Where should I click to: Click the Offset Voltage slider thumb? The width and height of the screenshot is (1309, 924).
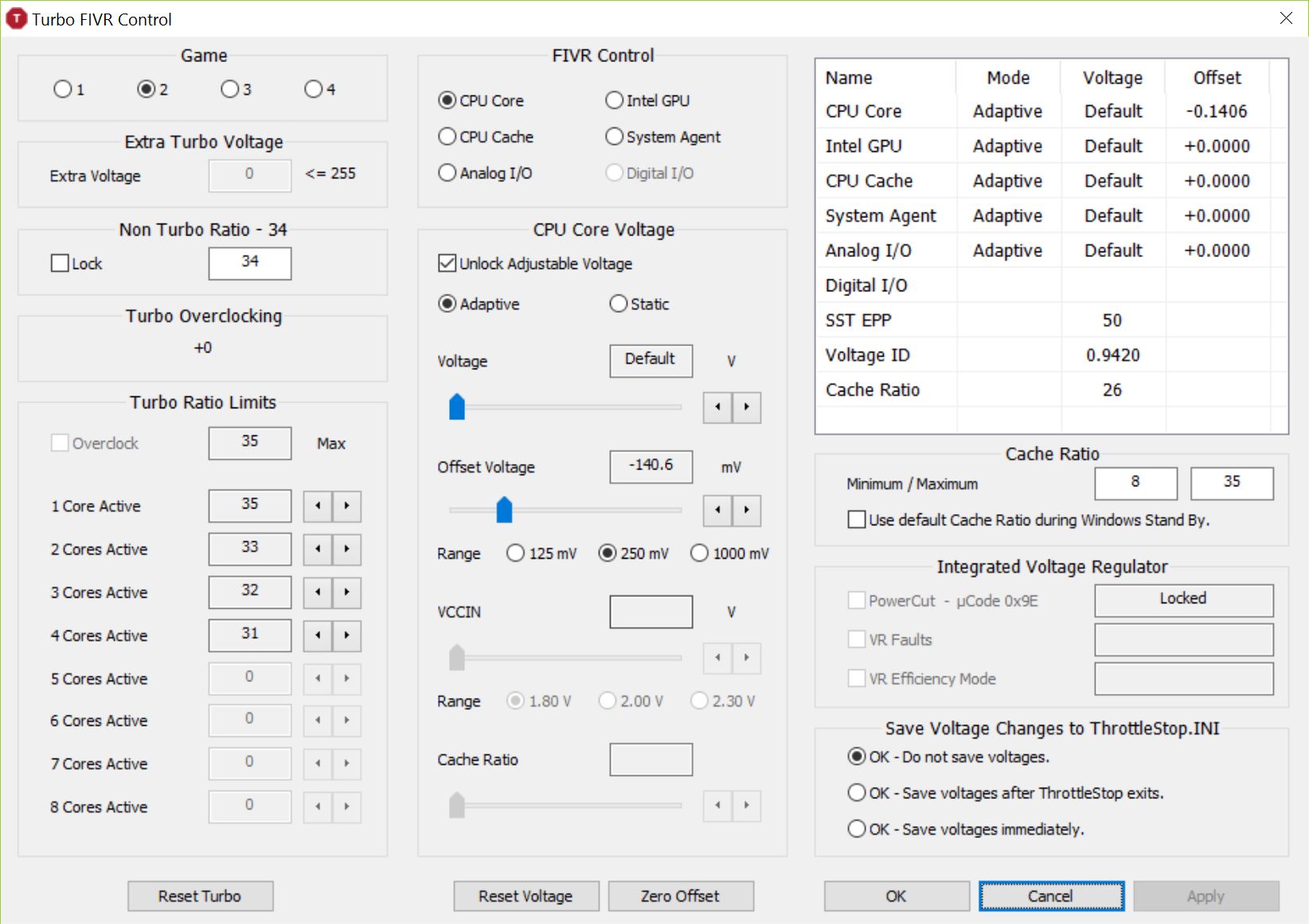(504, 509)
